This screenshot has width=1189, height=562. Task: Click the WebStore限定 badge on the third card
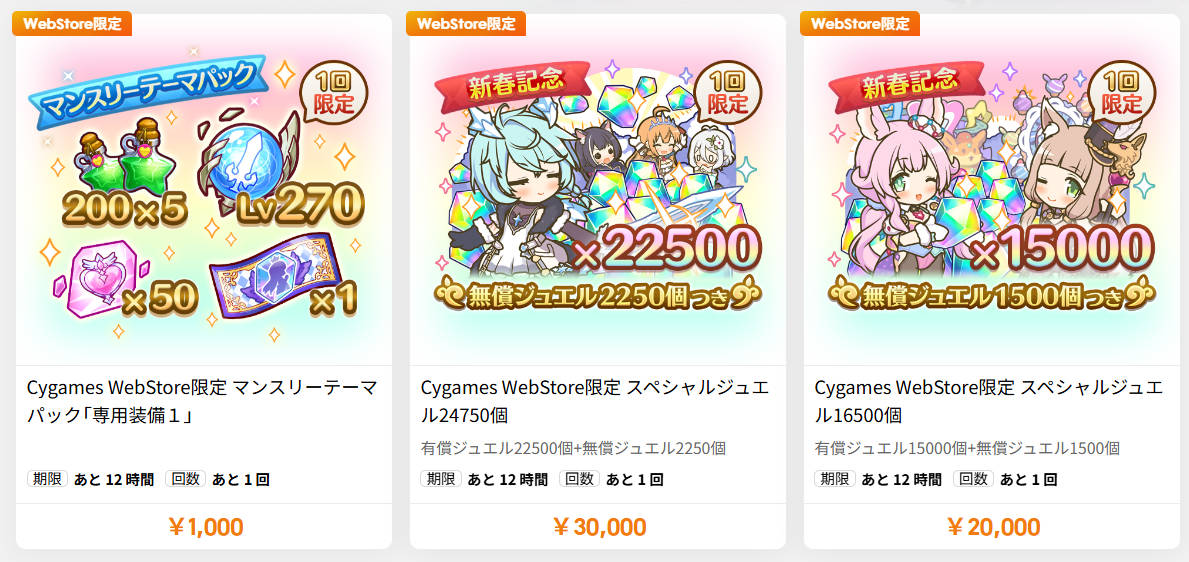[x=860, y=24]
